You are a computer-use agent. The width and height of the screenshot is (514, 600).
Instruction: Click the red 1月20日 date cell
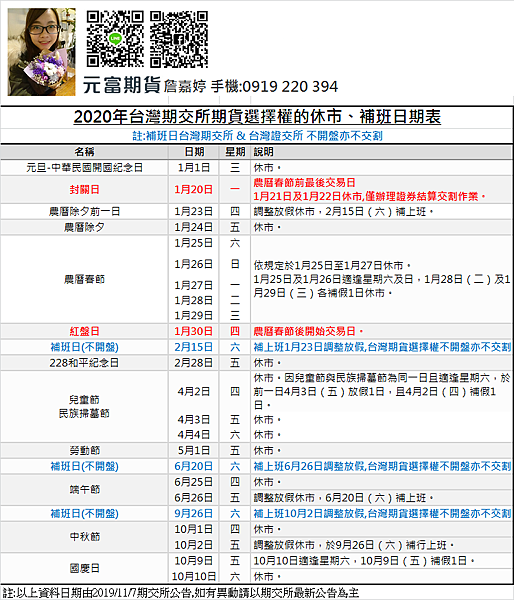tap(194, 189)
